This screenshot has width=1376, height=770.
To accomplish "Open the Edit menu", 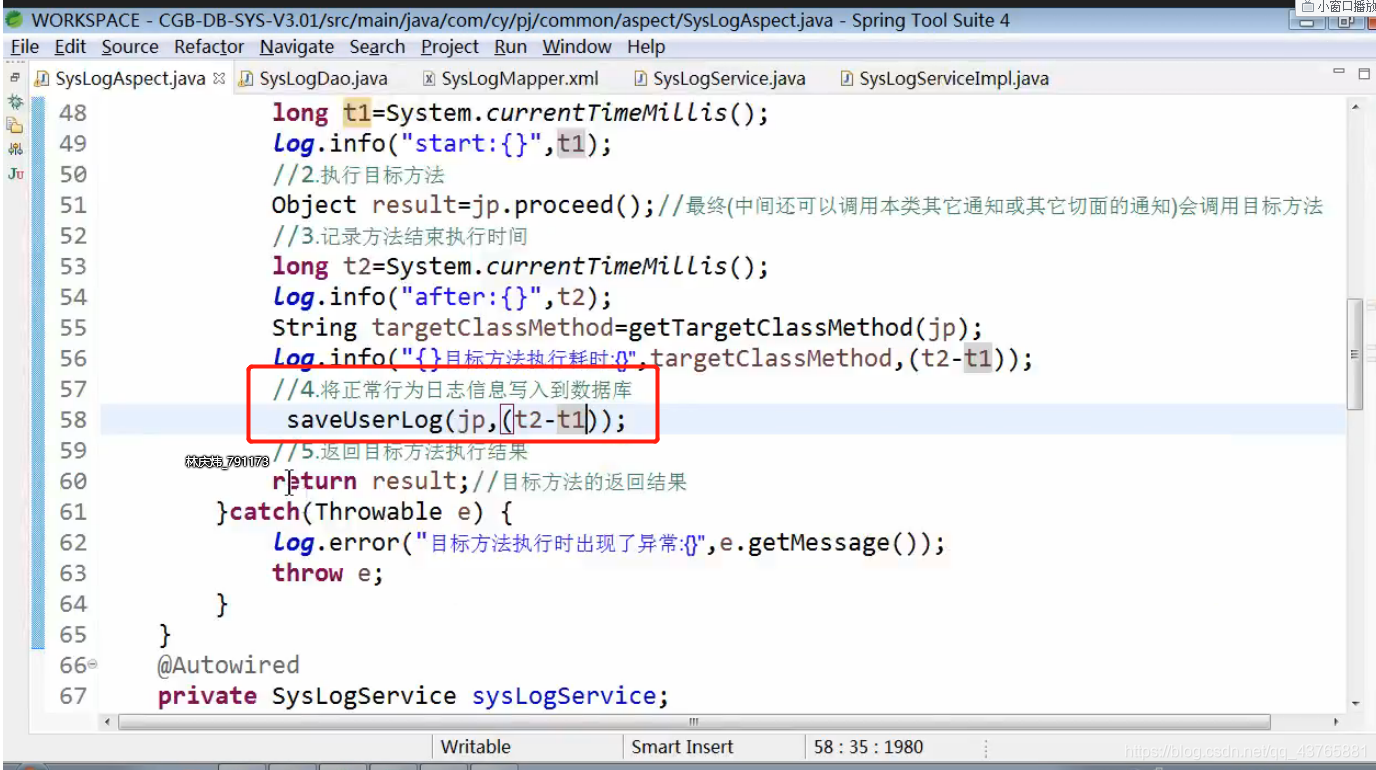I will (70, 47).
